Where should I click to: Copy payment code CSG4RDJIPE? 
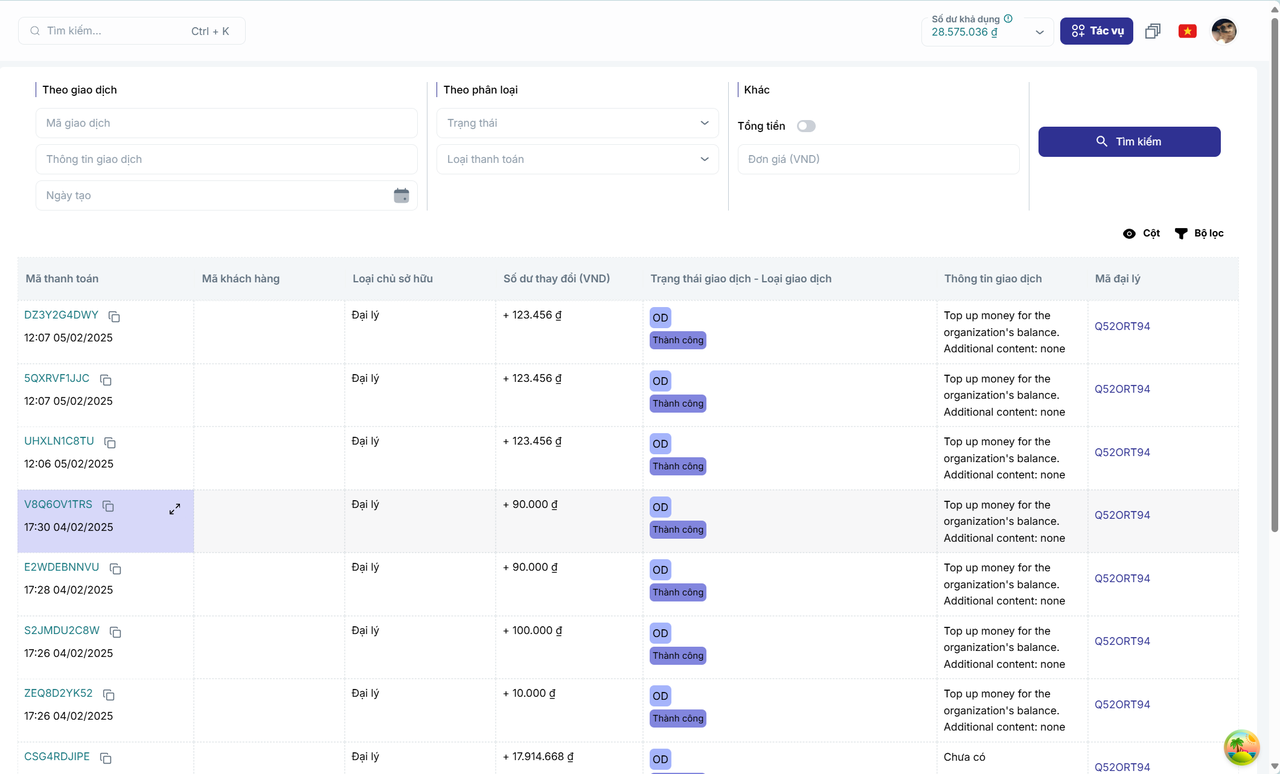tap(105, 758)
